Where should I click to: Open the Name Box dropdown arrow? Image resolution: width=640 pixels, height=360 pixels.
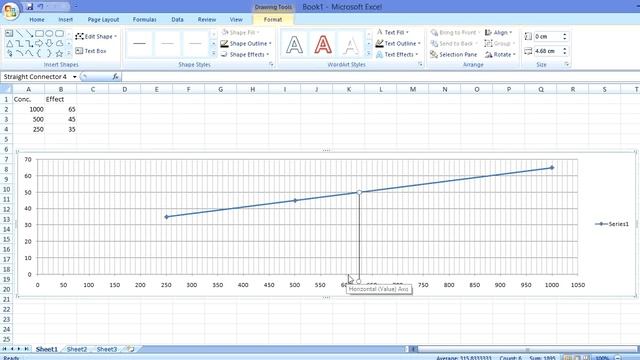74,77
